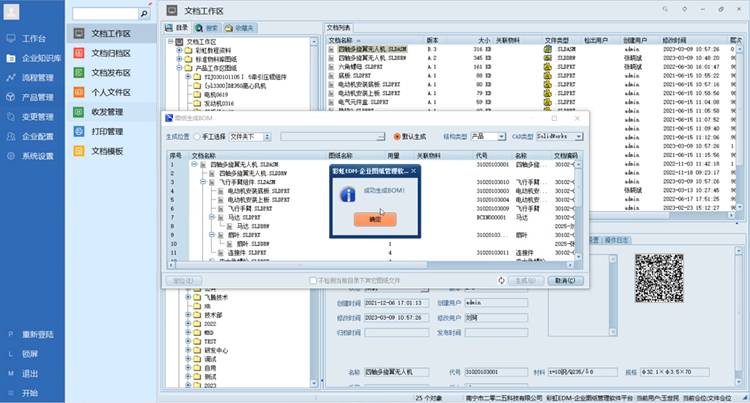Image resolution: width=750 pixels, height=403 pixels.
Task: Open 企业知识库 in the left sidebar
Action: [37, 57]
